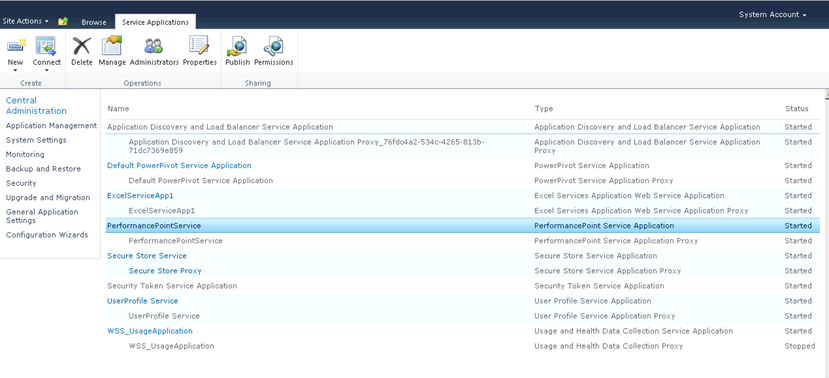Select the indented PerformancePointService proxy row
This screenshot has width=829, height=378.
[x=463, y=241]
